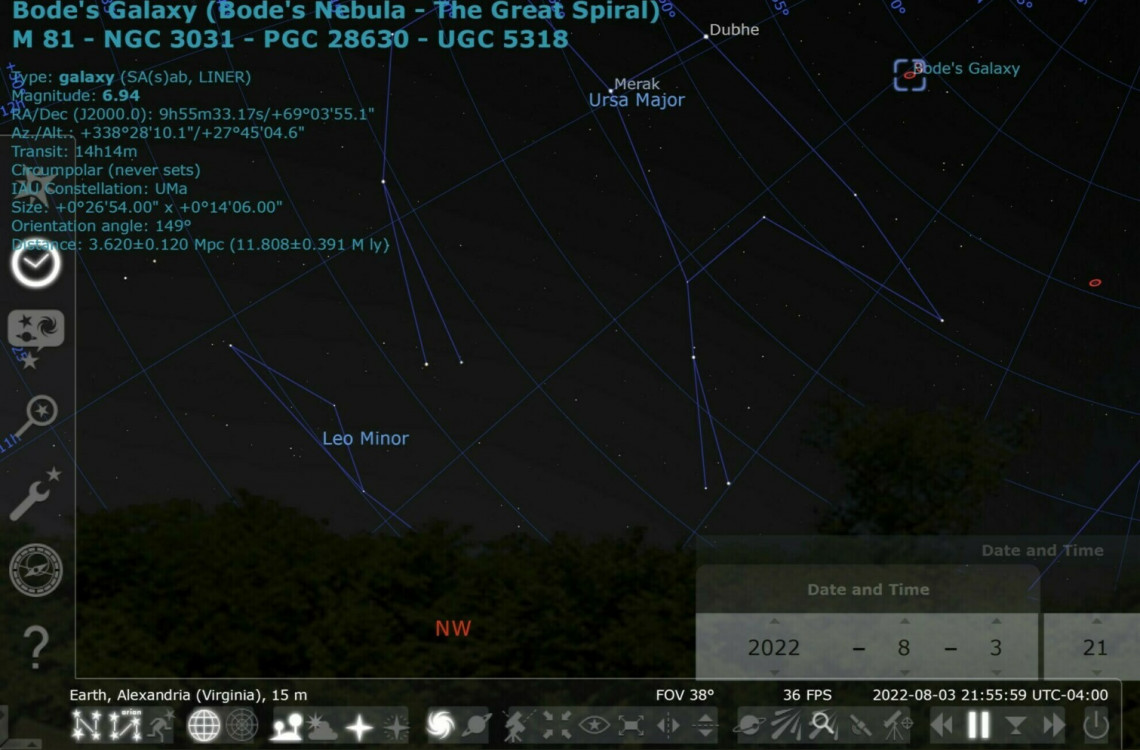Open sky and viewing options icon
The width and height of the screenshot is (1140, 750).
click(35, 339)
